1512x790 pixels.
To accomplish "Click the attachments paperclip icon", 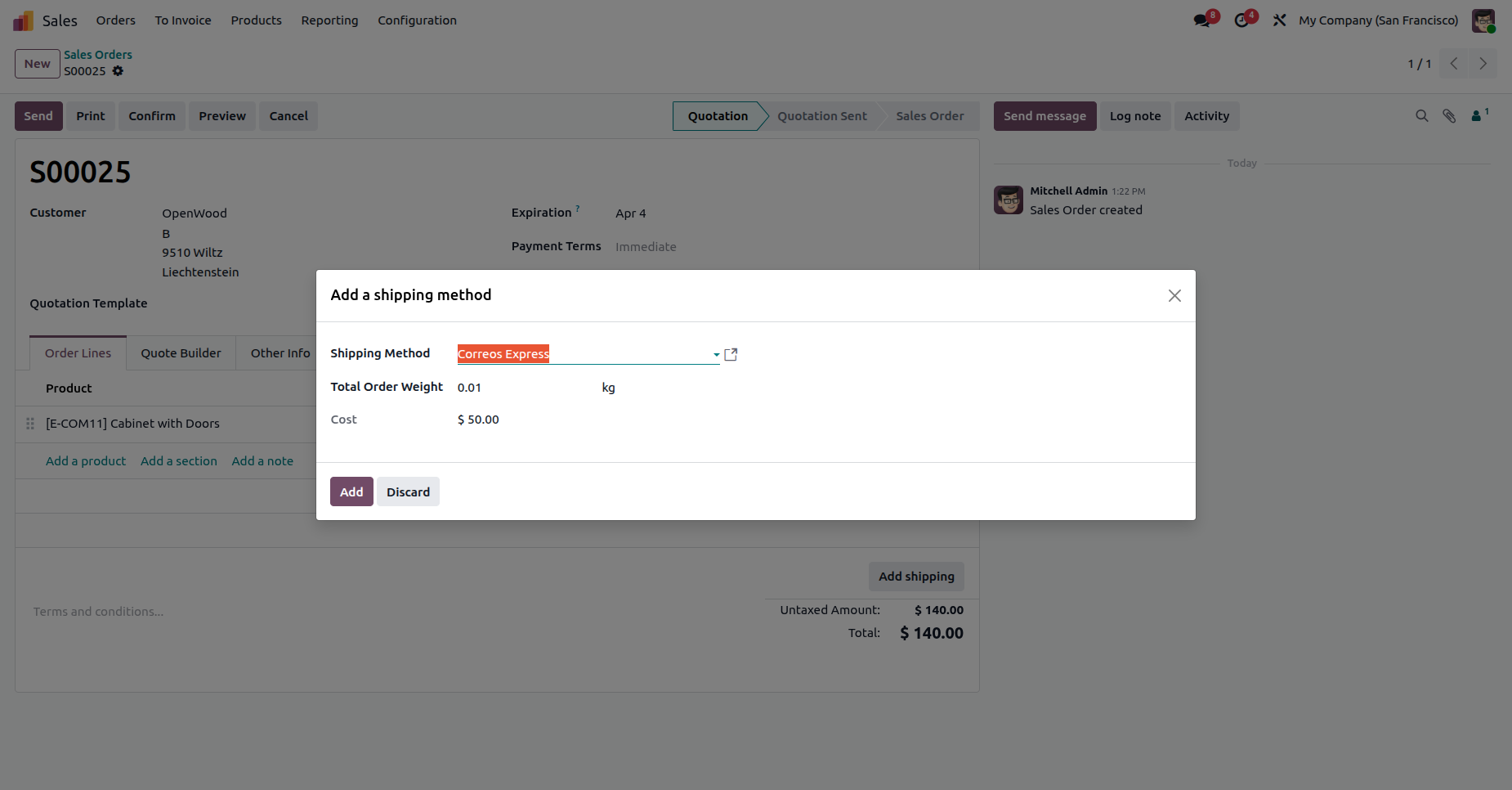I will tap(1449, 116).
